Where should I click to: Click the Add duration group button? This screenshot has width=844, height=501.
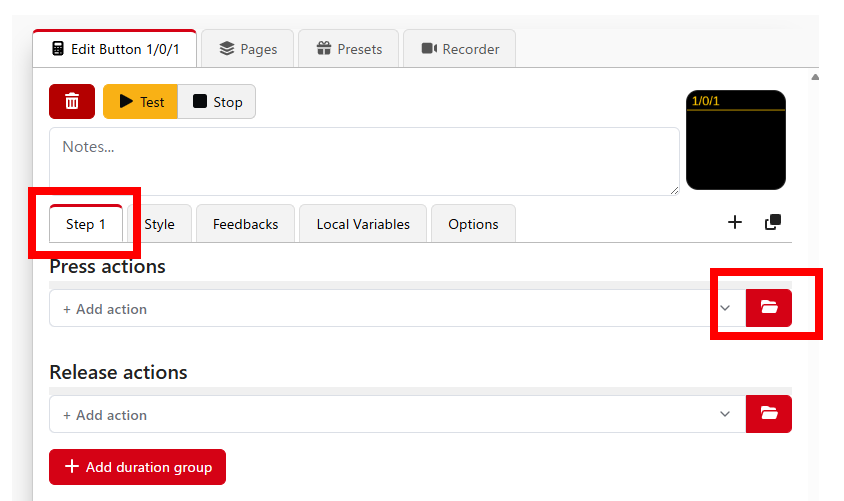point(137,467)
